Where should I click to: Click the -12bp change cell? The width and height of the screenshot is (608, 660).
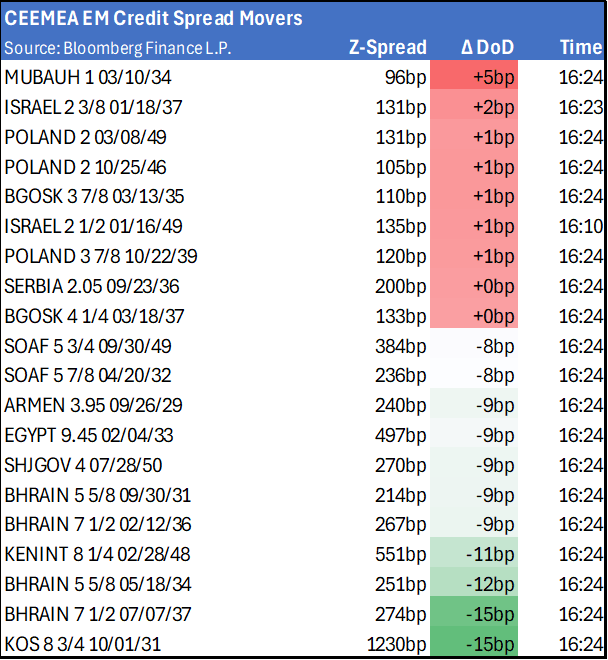[474, 584]
